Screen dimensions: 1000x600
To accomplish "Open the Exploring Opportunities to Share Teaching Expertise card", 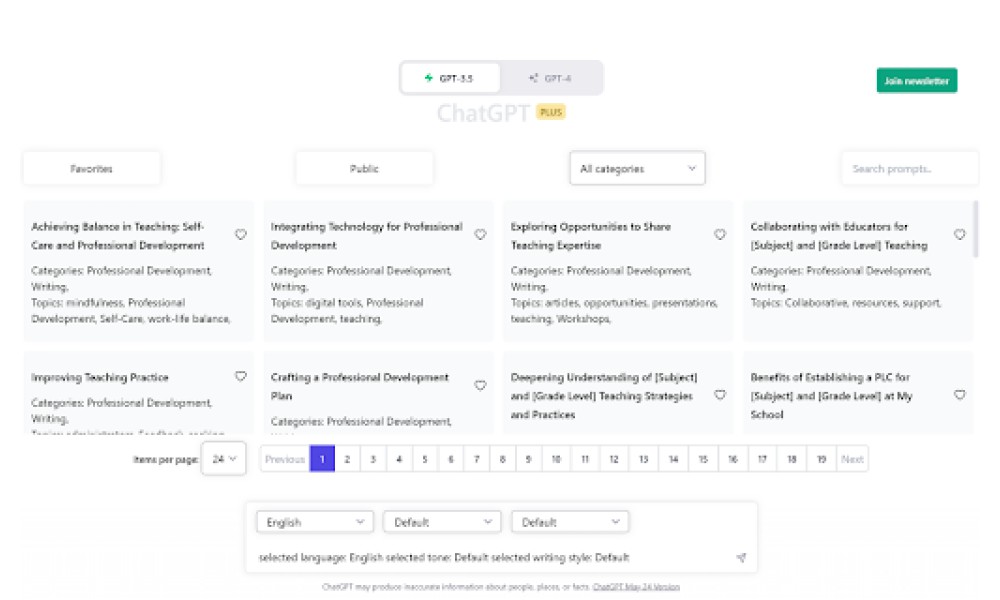I will pos(618,272).
